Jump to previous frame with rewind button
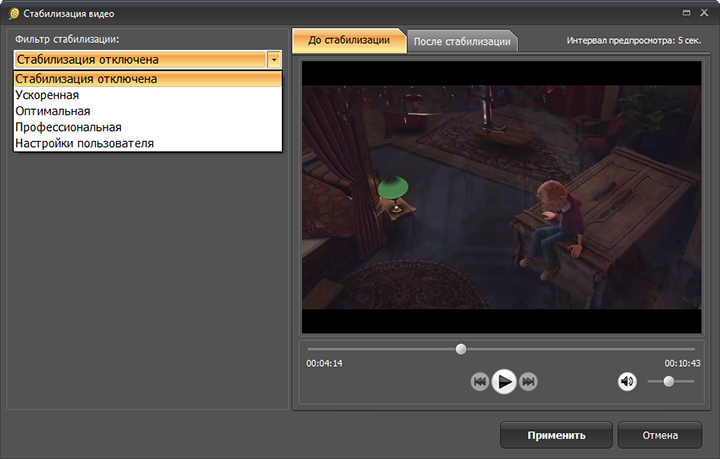The height and width of the screenshot is (459, 720). (x=479, y=381)
